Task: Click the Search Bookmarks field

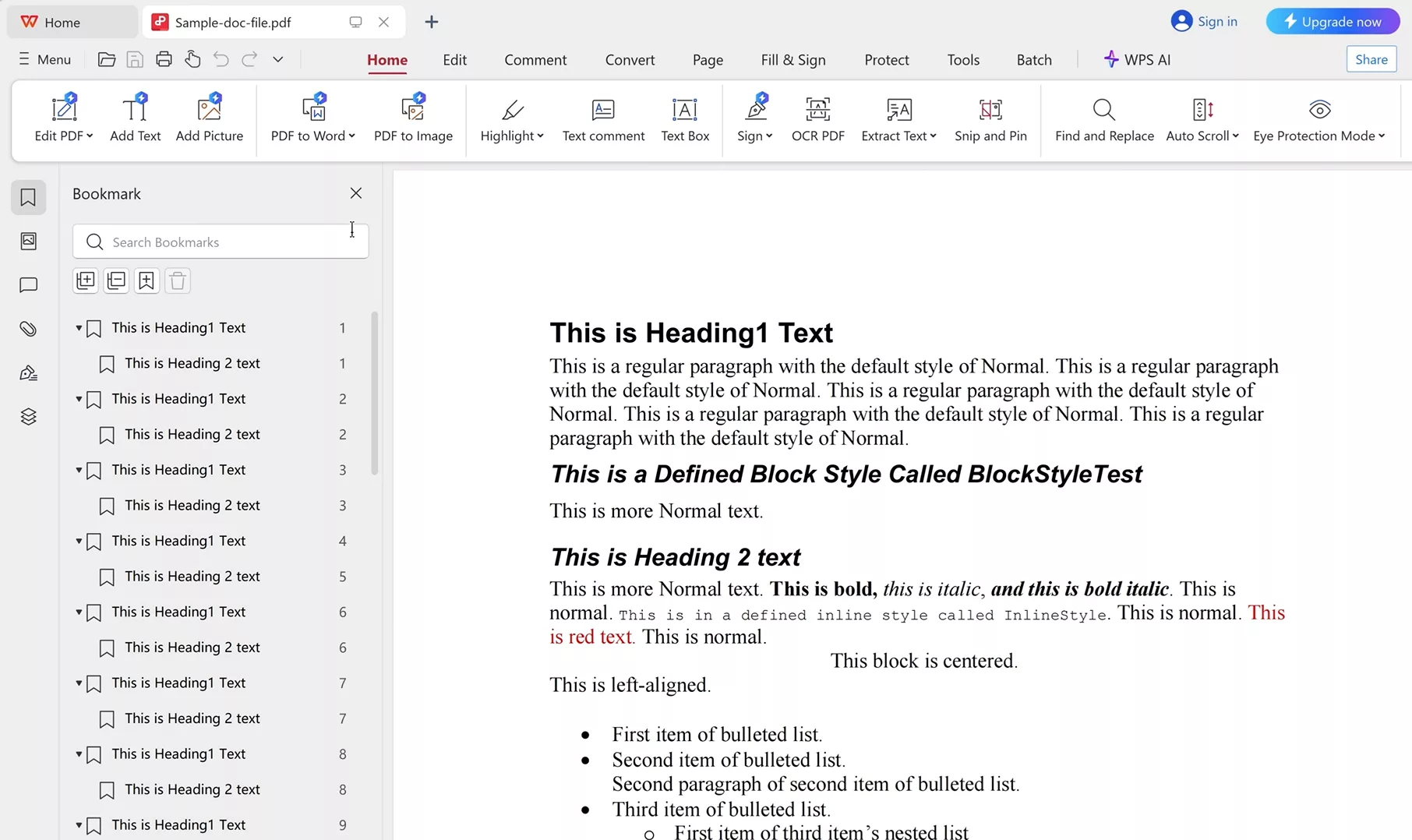Action: point(221,242)
